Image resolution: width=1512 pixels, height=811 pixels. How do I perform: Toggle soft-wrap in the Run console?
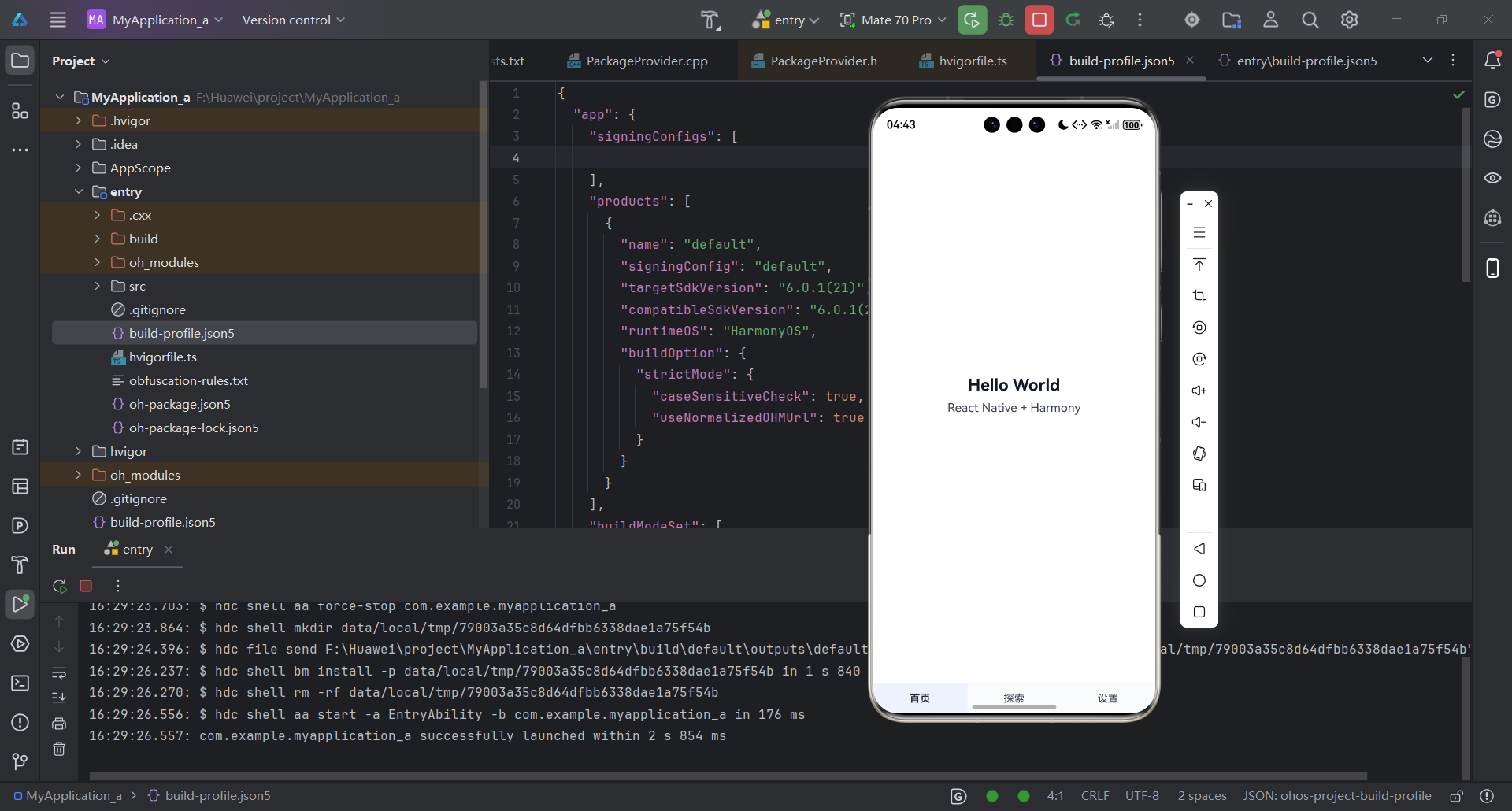[59, 674]
